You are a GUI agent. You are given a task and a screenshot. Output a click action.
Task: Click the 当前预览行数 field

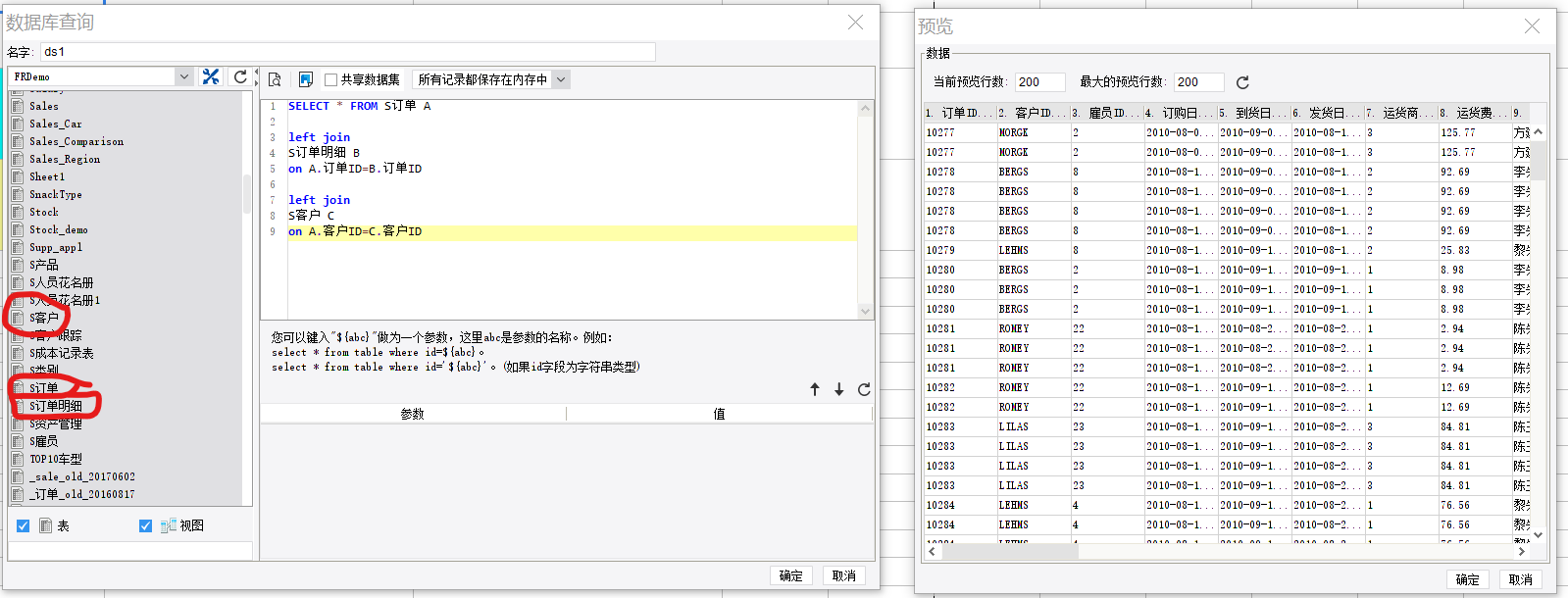[x=1040, y=82]
